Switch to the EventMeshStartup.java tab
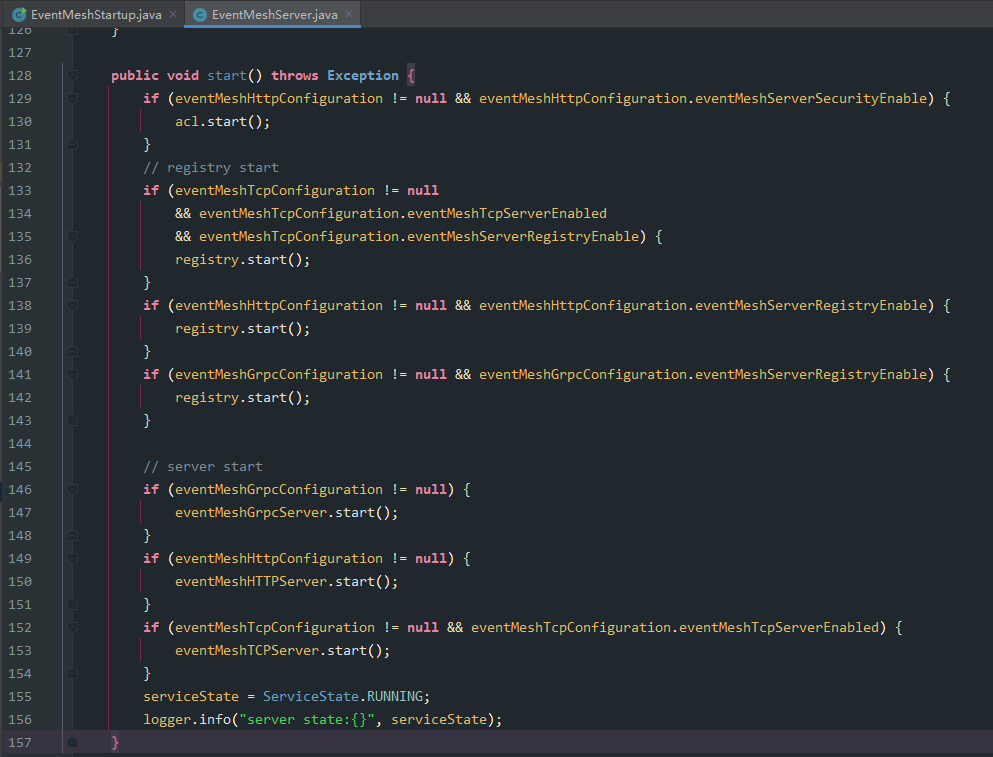This screenshot has height=757, width=993. pos(96,15)
